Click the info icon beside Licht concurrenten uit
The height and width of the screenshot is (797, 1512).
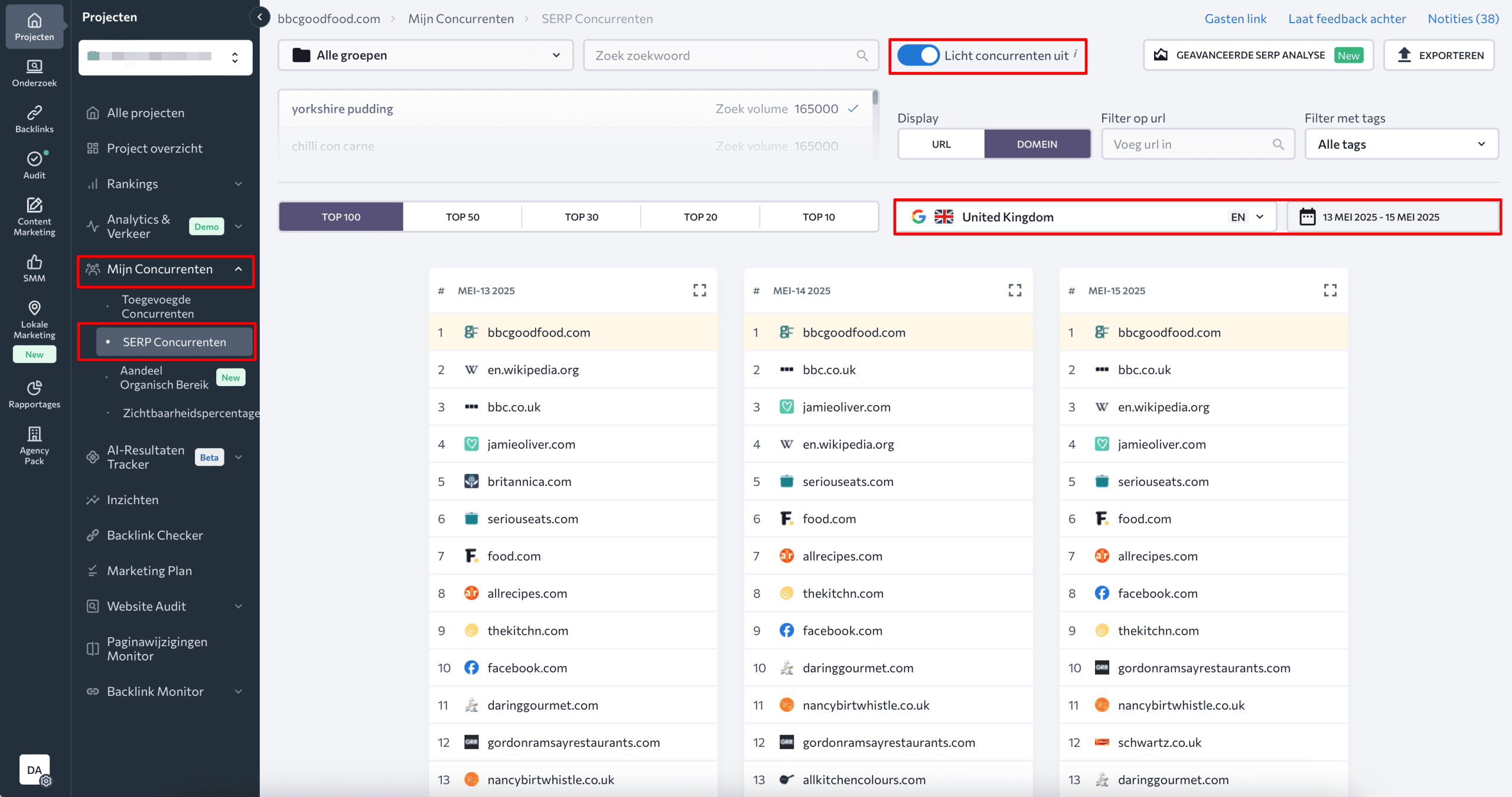1076,53
